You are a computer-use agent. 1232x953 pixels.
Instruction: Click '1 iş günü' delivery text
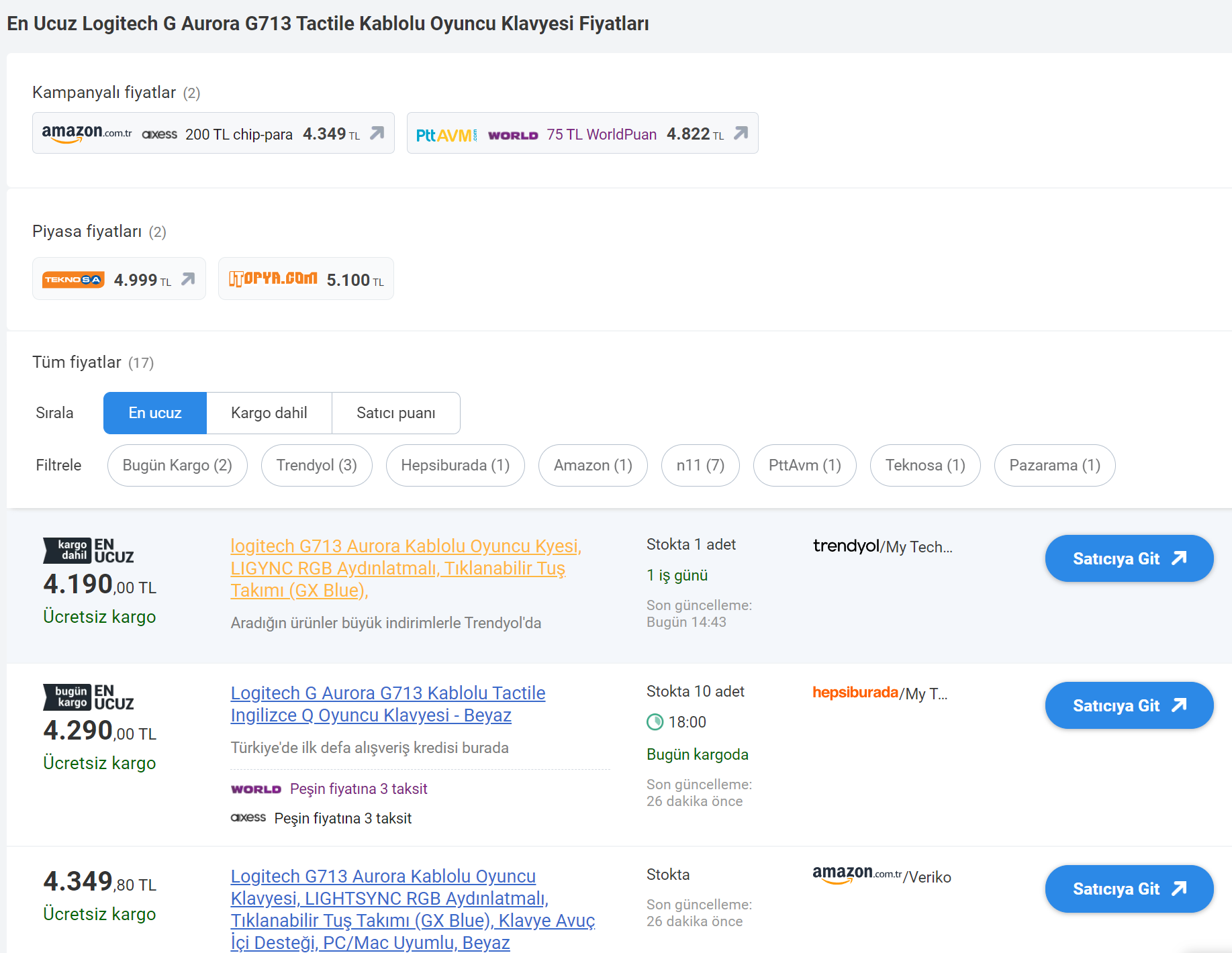click(677, 575)
